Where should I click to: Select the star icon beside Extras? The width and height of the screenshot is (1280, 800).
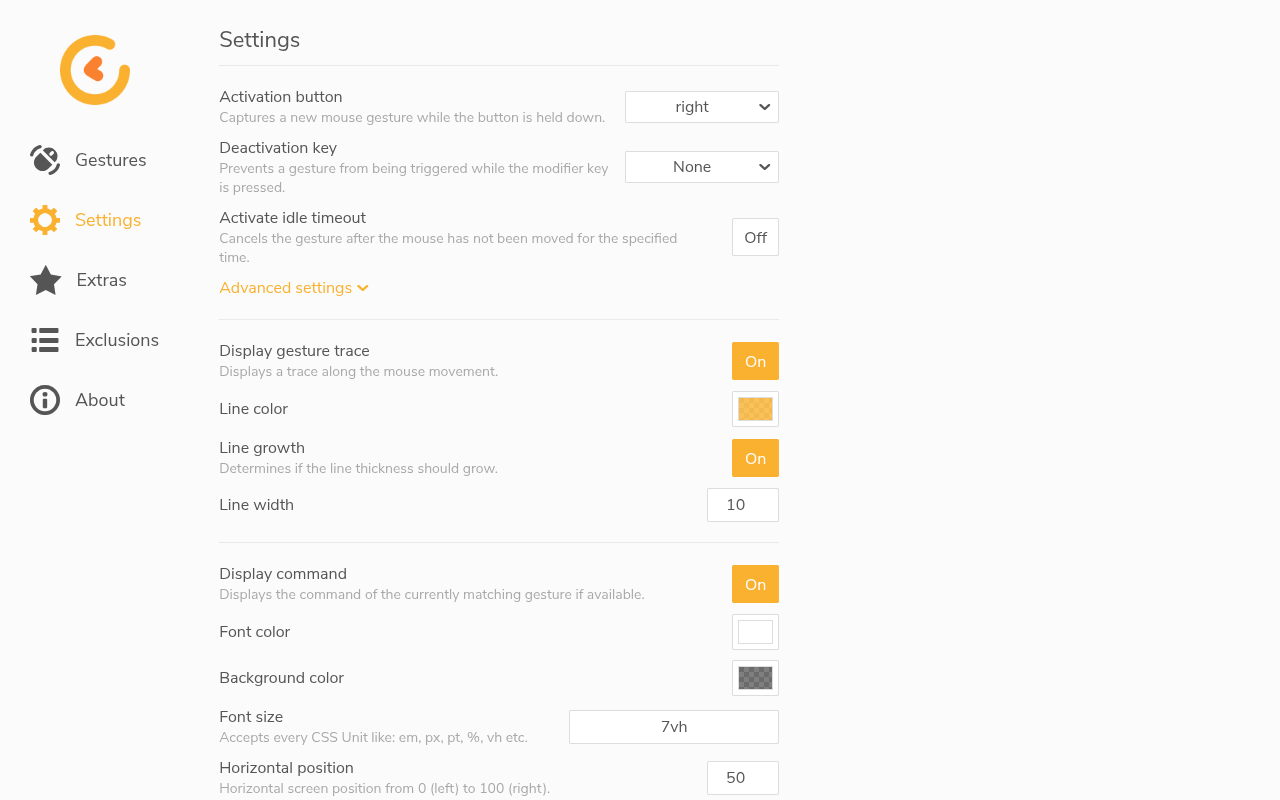pyautogui.click(x=45, y=280)
